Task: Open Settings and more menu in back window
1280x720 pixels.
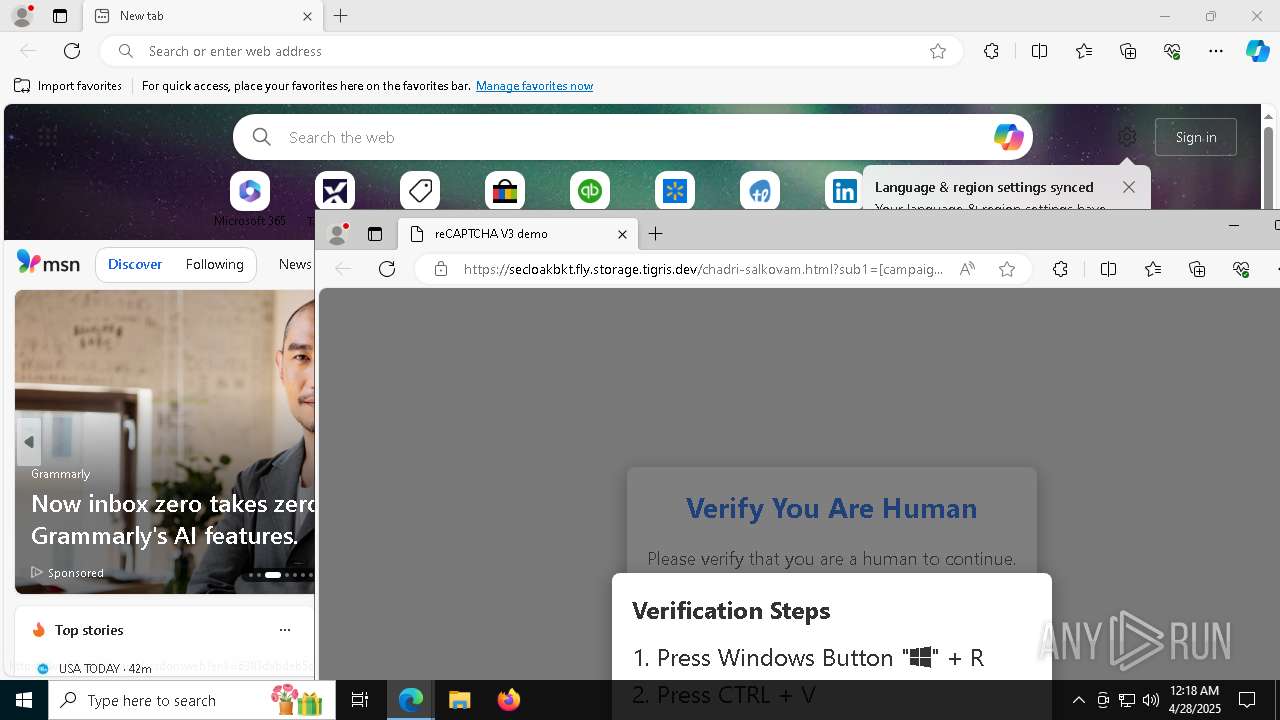Action: [1216, 51]
